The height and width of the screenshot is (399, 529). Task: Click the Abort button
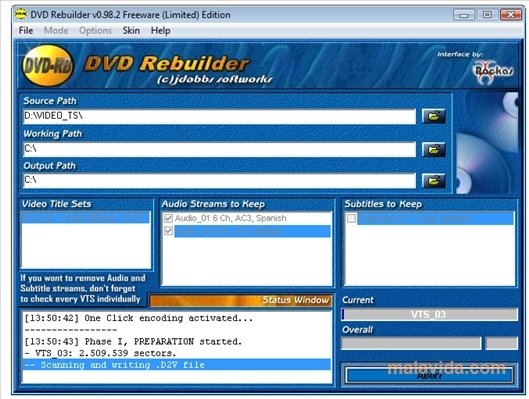pyautogui.click(x=429, y=375)
